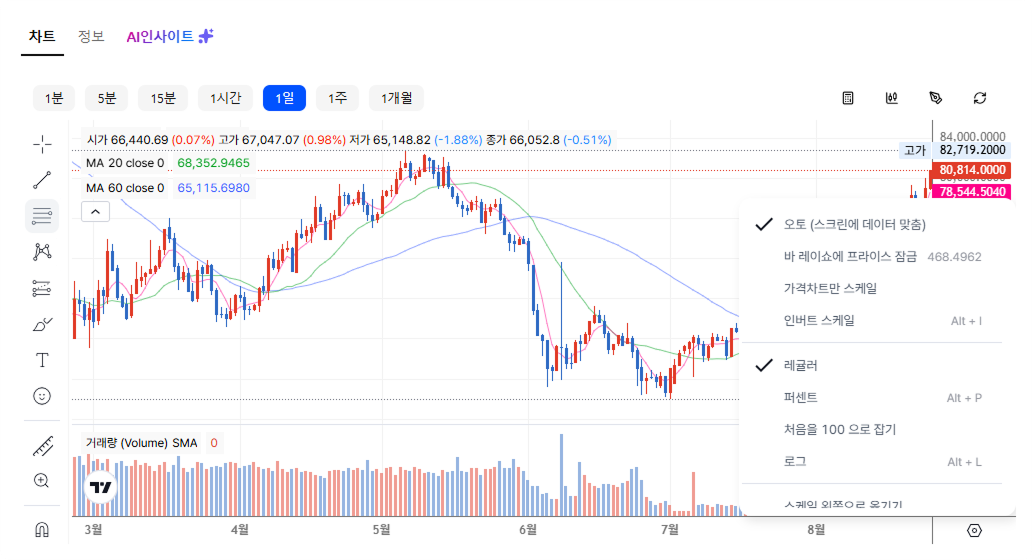The width and height of the screenshot is (1032, 560).
Task: Collapse the indicator legend chevron
Action: [x=95, y=212]
